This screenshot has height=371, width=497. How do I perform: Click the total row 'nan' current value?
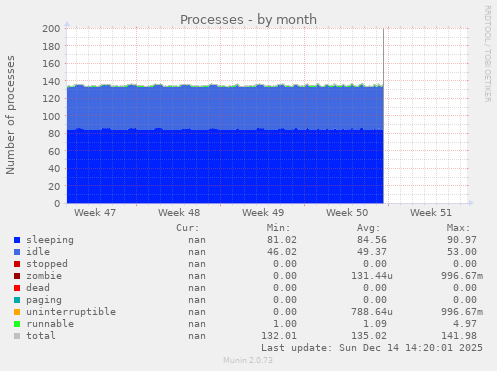[197, 336]
